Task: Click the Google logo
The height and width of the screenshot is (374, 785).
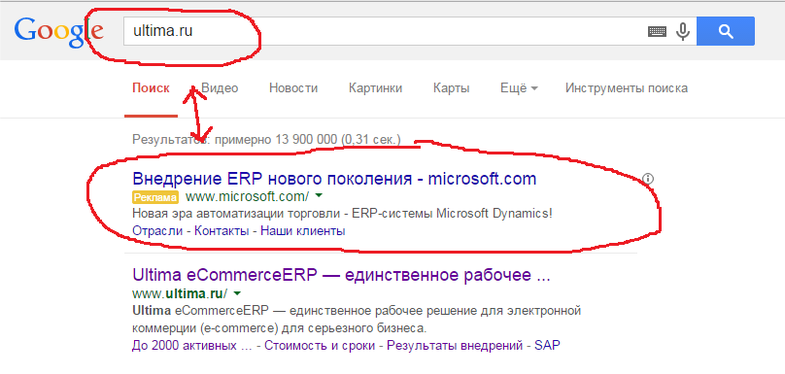Action: 59,32
